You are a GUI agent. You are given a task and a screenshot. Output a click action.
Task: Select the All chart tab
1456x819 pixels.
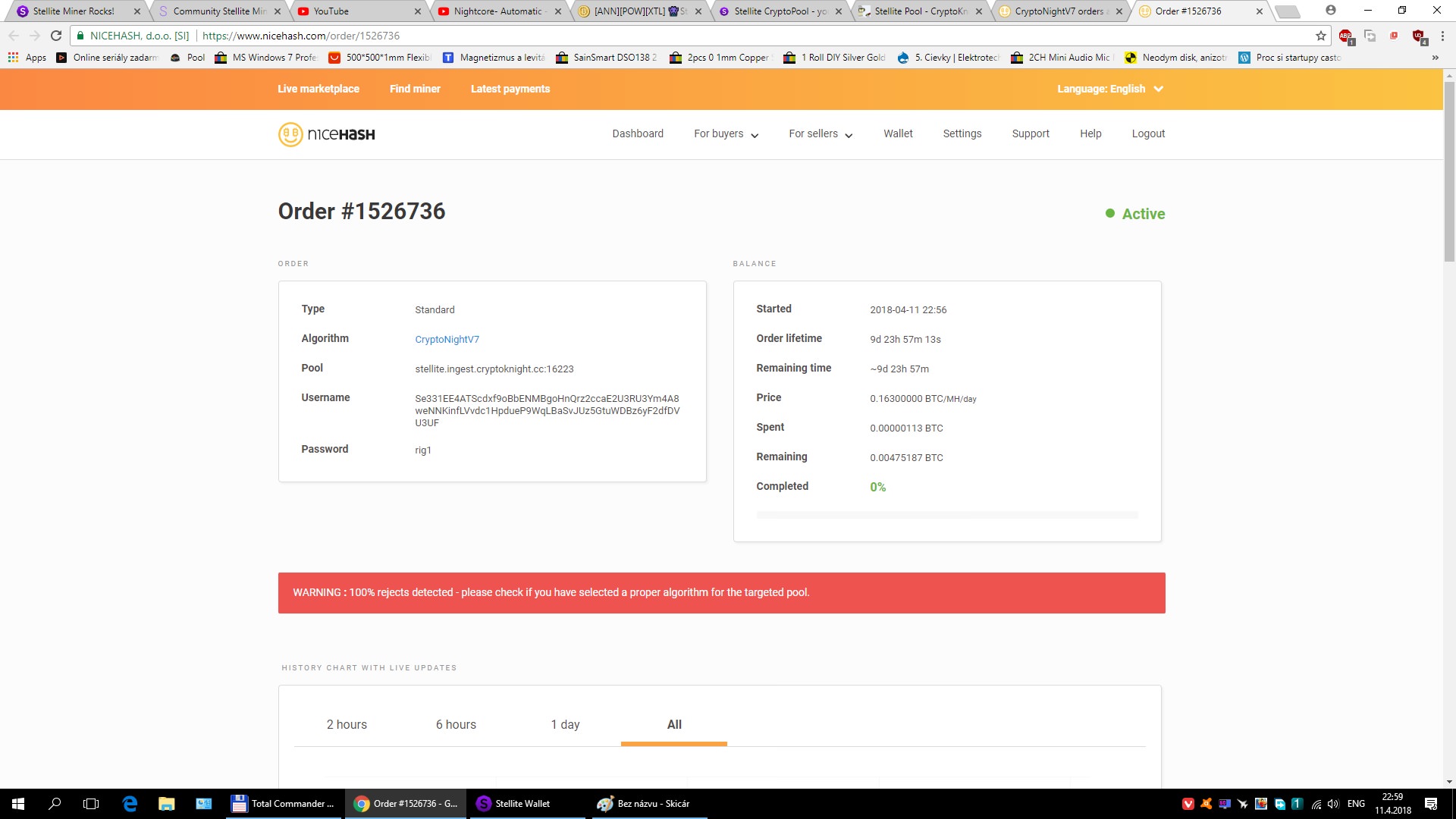(674, 725)
